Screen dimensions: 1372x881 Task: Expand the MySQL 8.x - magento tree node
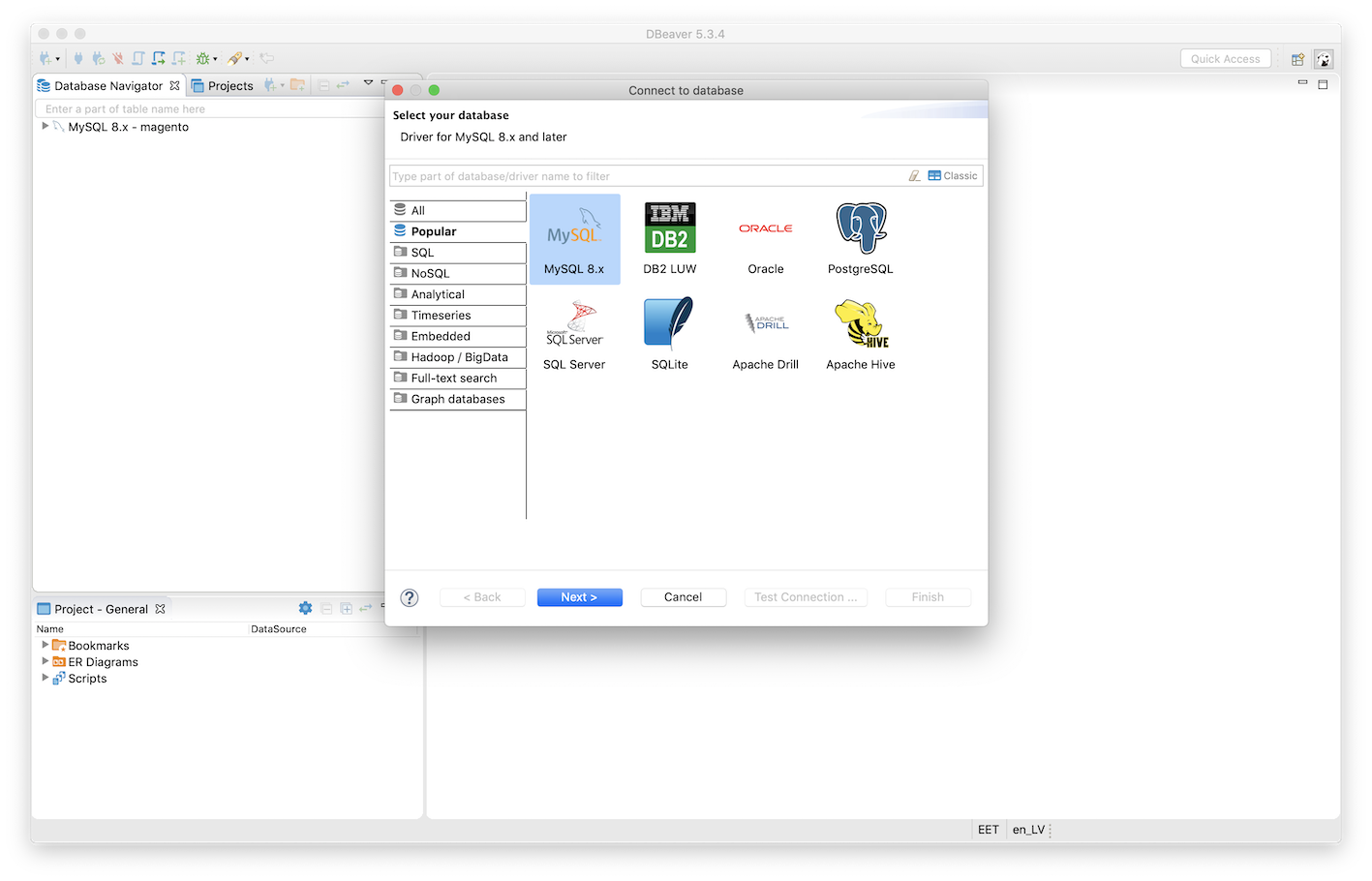coord(46,127)
